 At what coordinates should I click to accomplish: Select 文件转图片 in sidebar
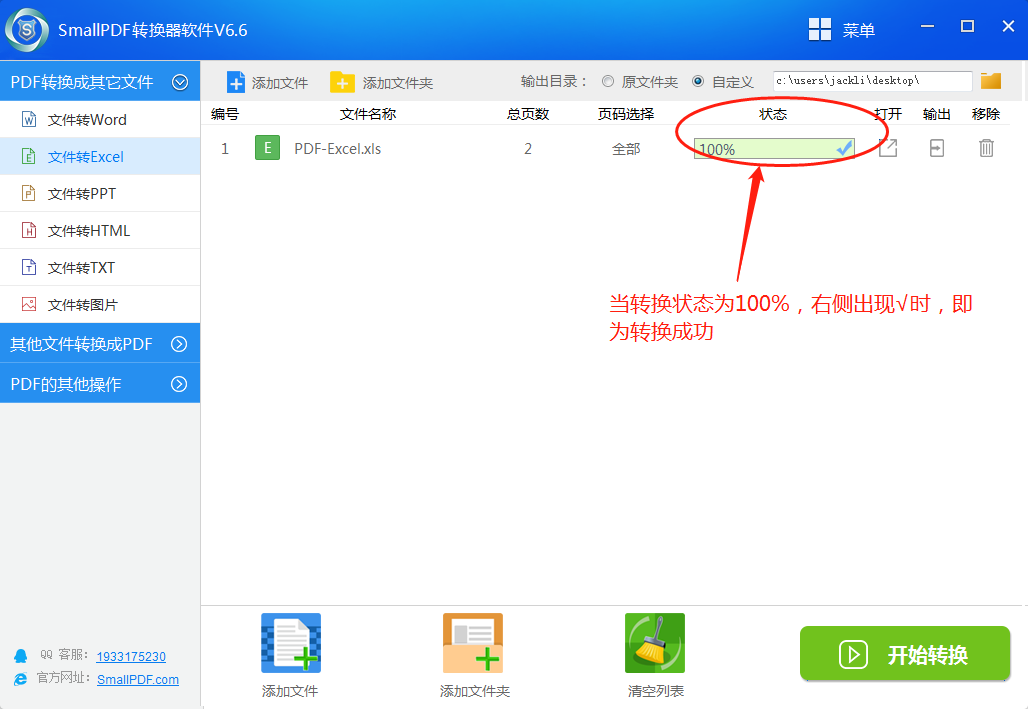[100, 304]
